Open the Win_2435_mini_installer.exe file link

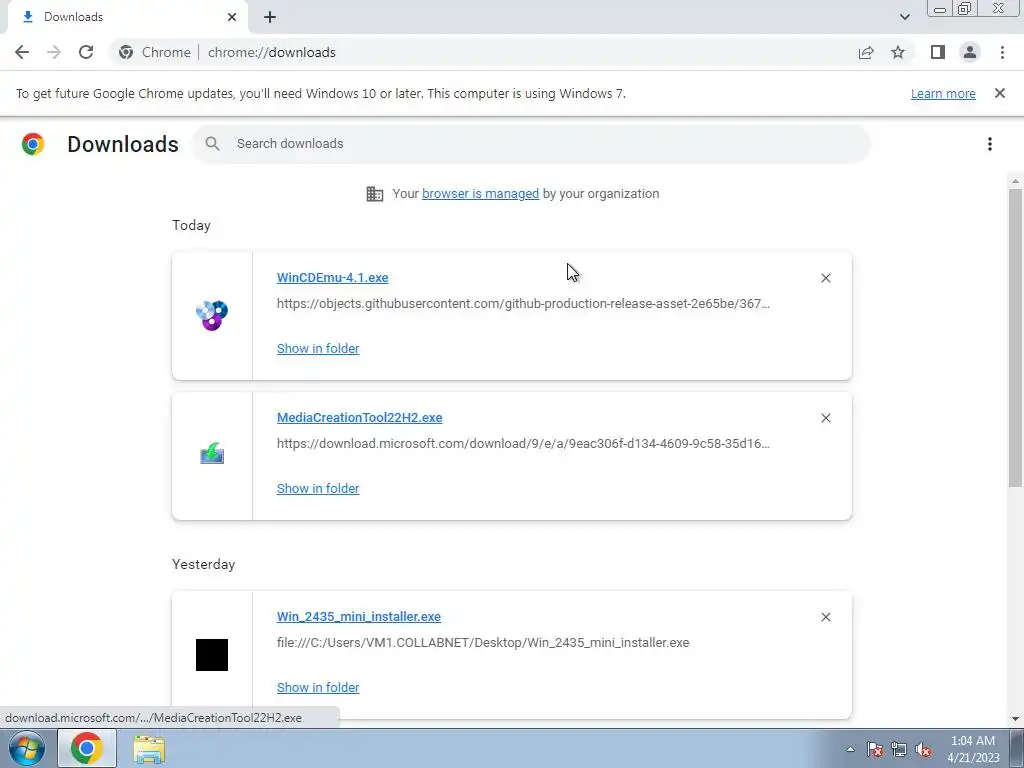pyautogui.click(x=359, y=616)
